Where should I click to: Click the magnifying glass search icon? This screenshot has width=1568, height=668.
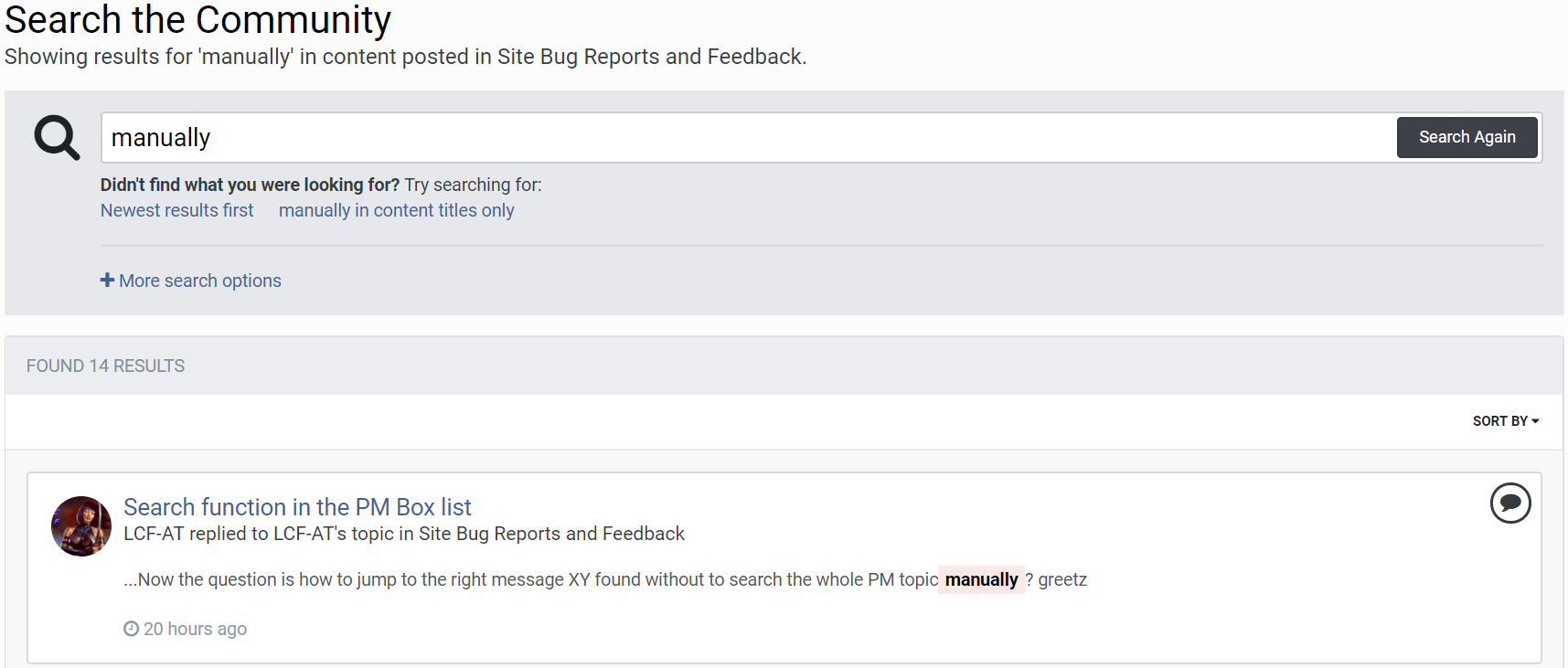pyautogui.click(x=57, y=138)
